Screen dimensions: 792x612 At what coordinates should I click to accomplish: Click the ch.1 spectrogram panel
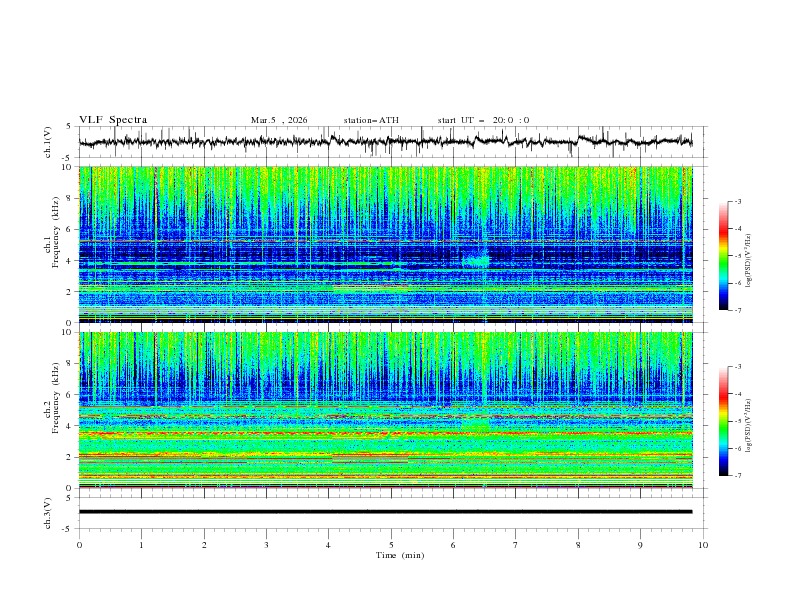pos(385,244)
